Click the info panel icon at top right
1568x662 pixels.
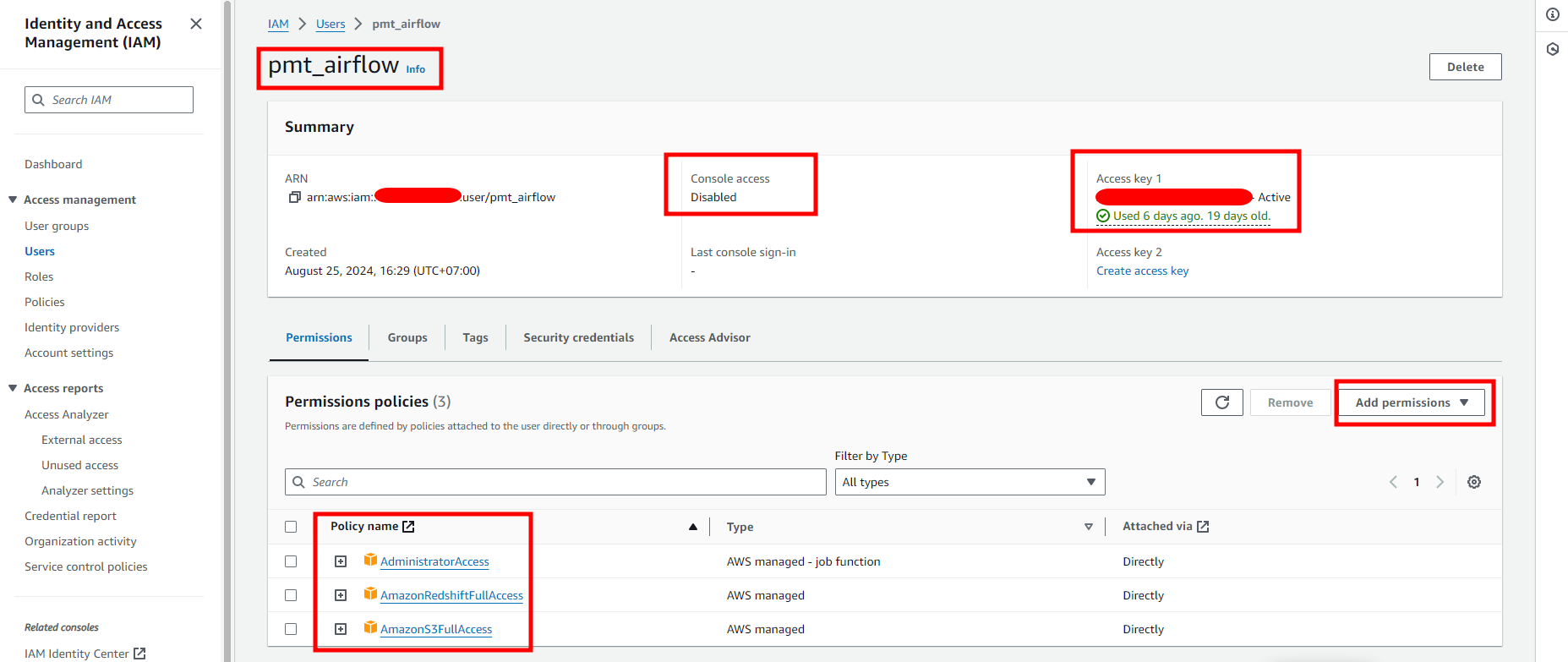click(1553, 14)
